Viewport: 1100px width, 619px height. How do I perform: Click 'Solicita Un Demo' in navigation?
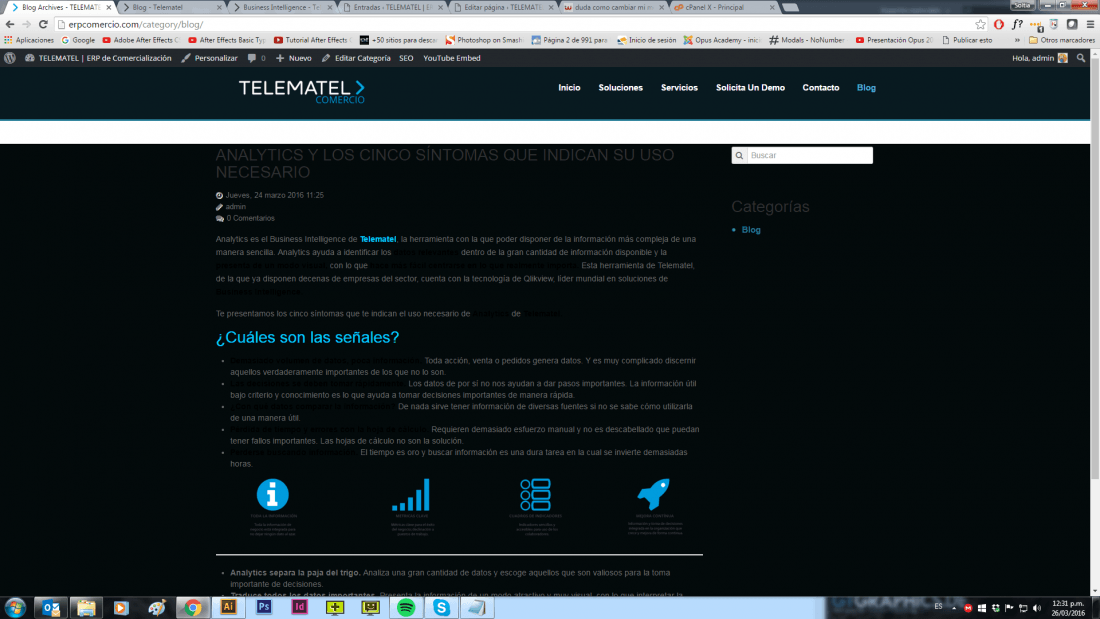[750, 88]
